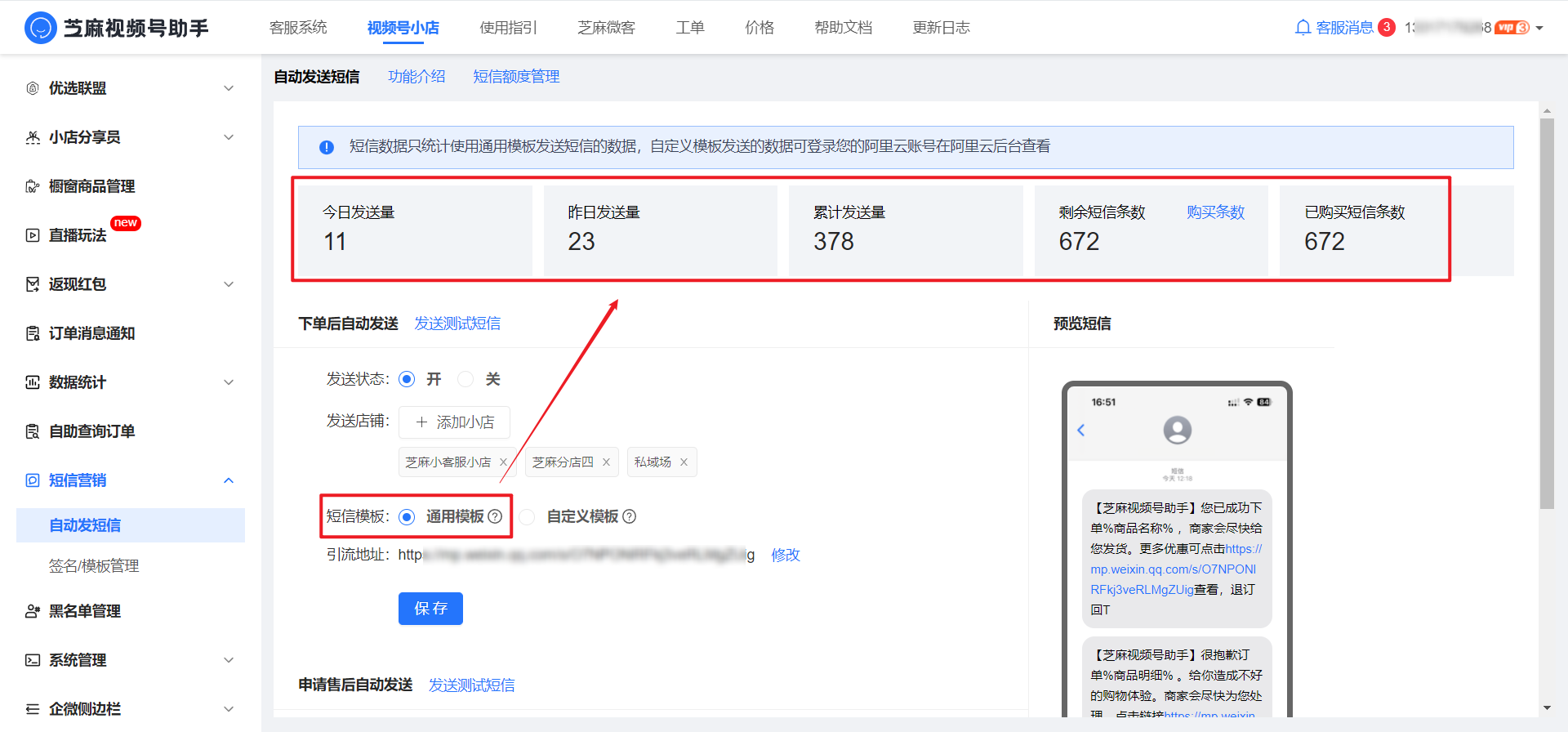The image size is (1568, 732).
Task: Click the 返现红包 sidebar icon
Action: pos(33,284)
